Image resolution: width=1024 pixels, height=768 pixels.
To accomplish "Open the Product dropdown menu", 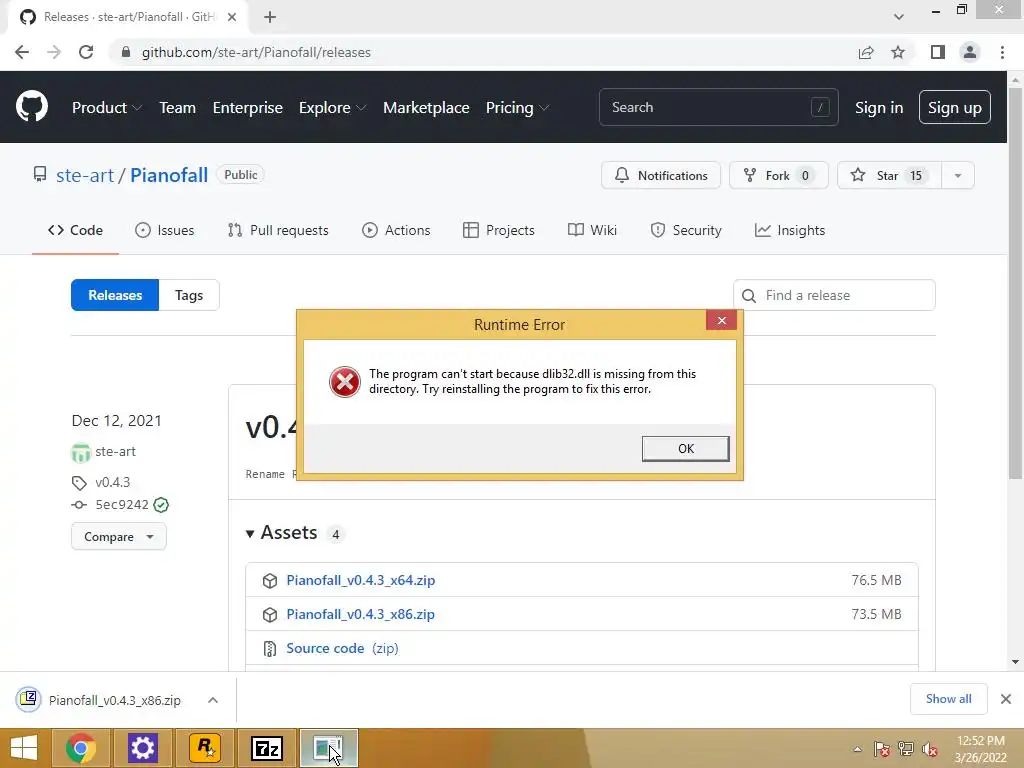I will tap(106, 108).
